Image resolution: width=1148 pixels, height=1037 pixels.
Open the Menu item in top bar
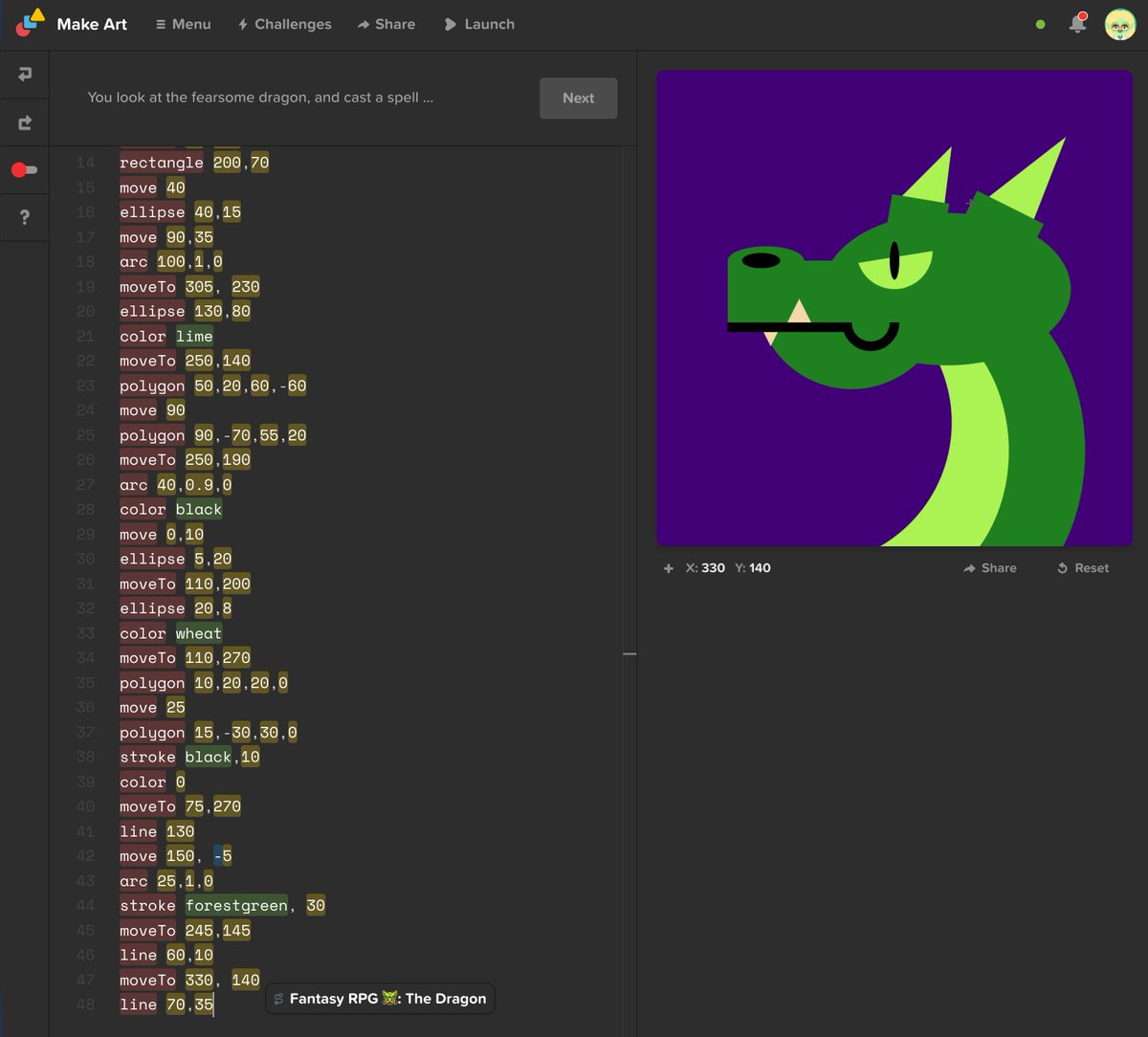point(183,24)
